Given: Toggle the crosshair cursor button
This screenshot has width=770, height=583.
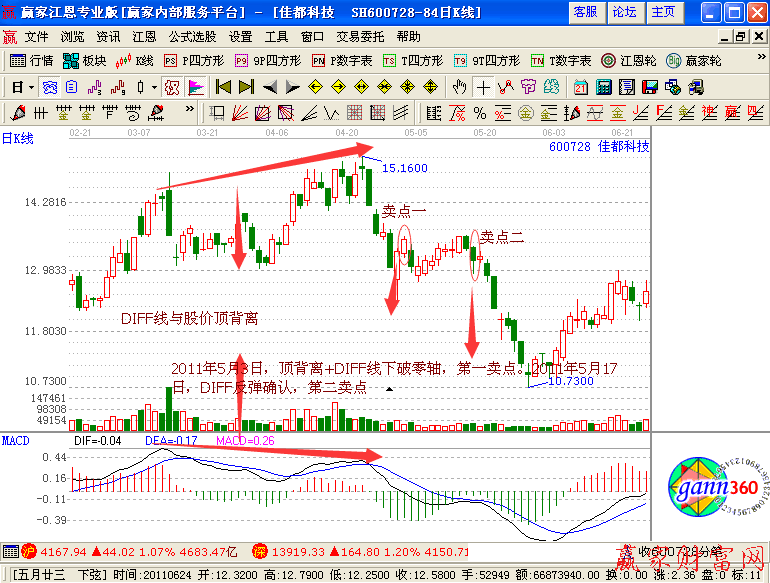Looking at the screenshot, I should click(483, 86).
